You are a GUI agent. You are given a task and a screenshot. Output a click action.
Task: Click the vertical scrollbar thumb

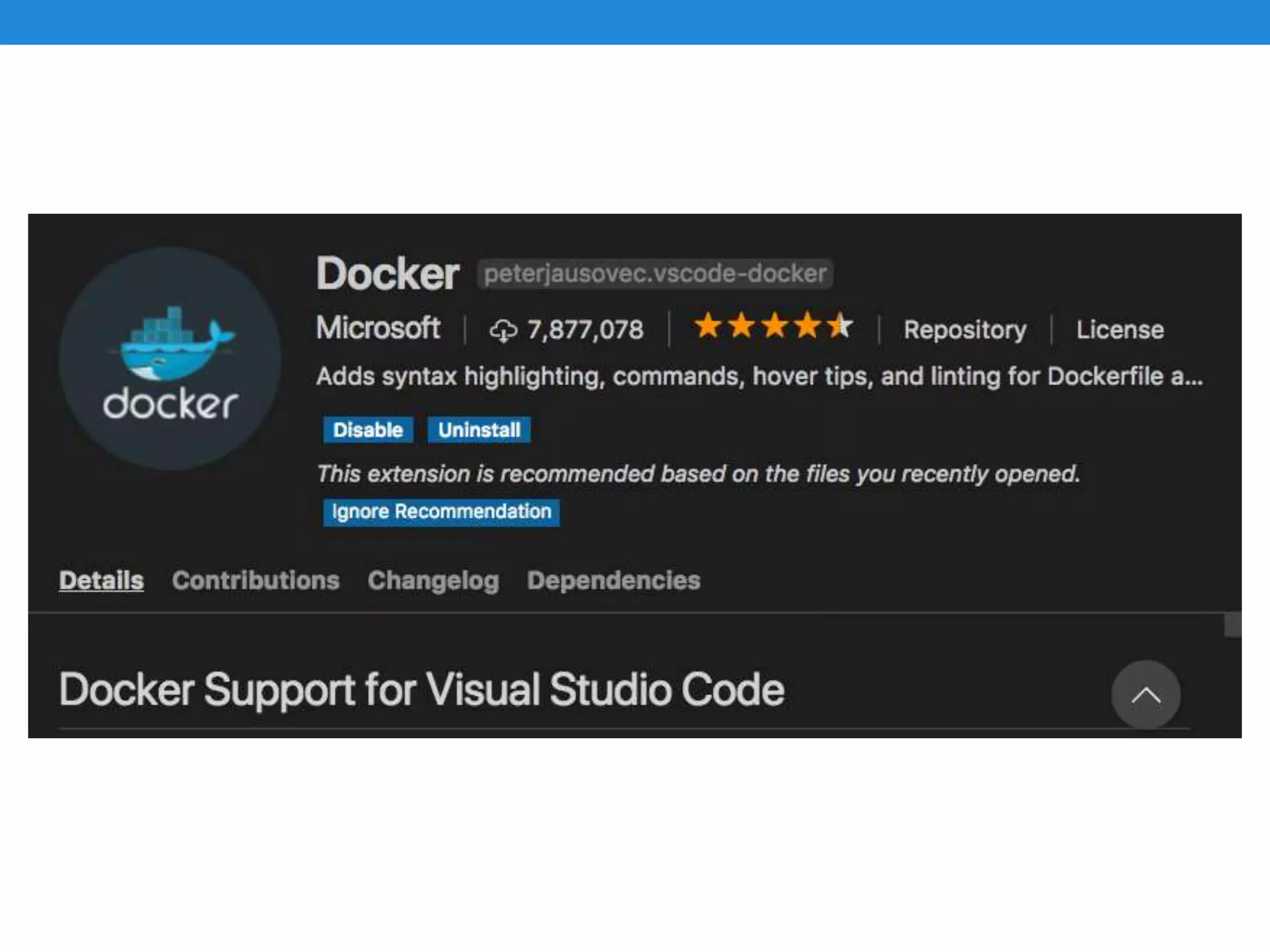click(x=1232, y=625)
